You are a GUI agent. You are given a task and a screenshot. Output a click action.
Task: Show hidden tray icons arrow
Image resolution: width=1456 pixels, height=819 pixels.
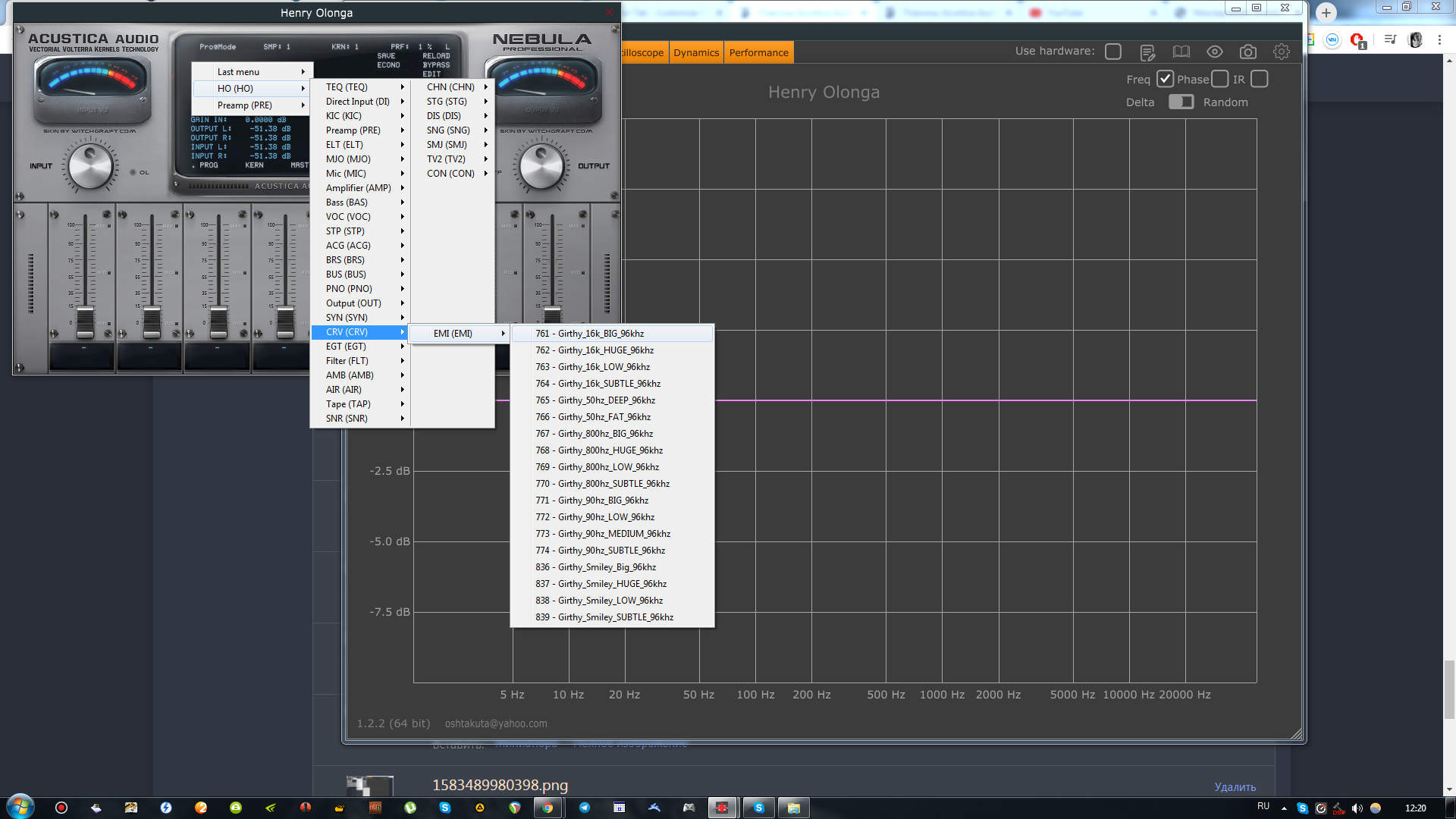pos(1284,808)
